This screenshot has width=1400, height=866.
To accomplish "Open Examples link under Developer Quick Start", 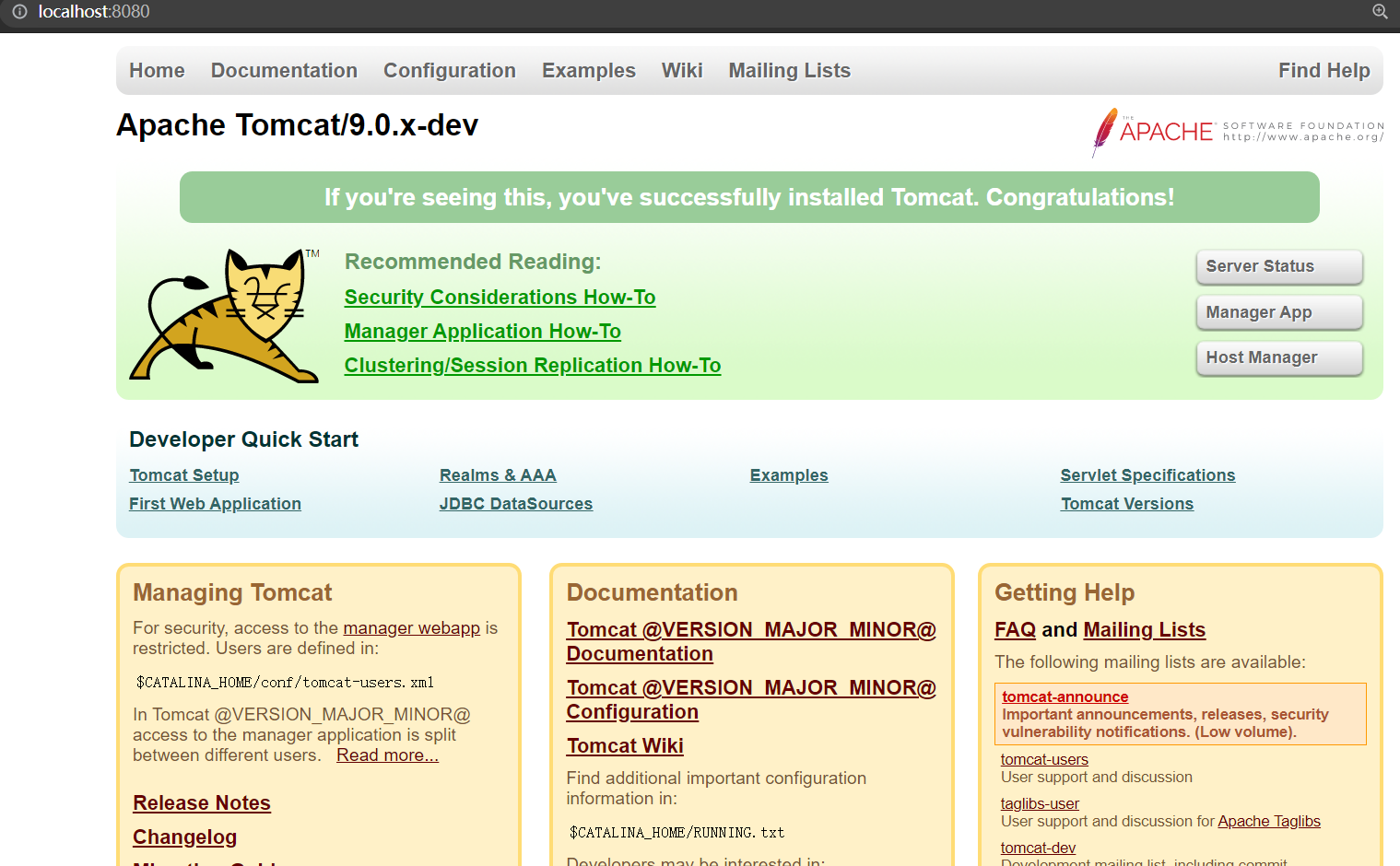I will [x=789, y=475].
